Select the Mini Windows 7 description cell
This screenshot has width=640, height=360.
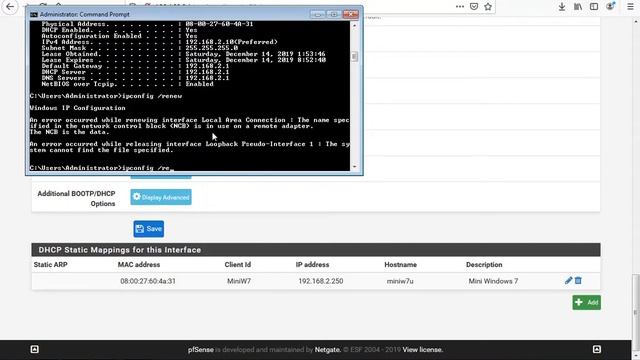coord(493,281)
